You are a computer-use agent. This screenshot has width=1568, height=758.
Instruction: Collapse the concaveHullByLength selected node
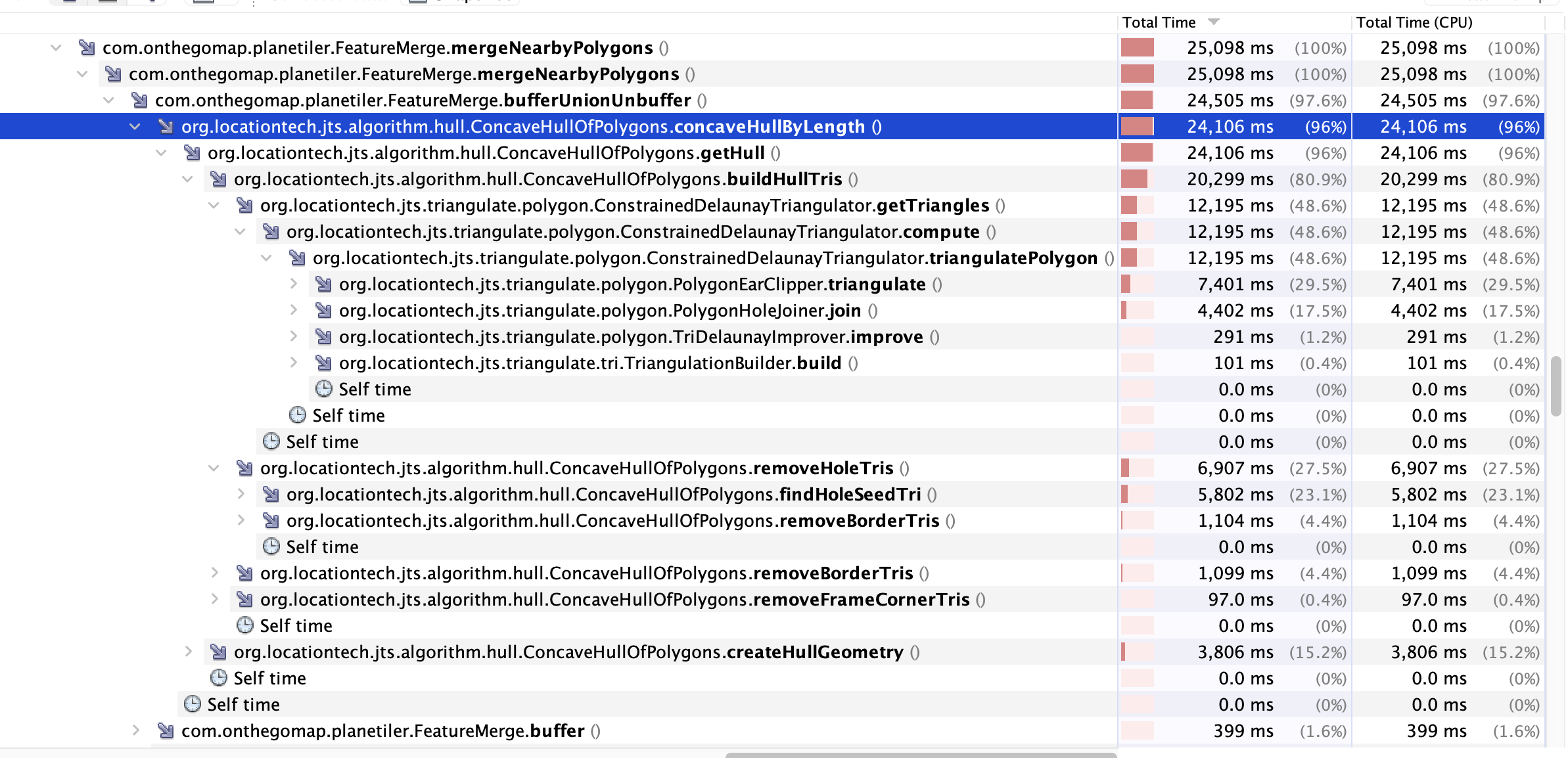pyautogui.click(x=135, y=126)
